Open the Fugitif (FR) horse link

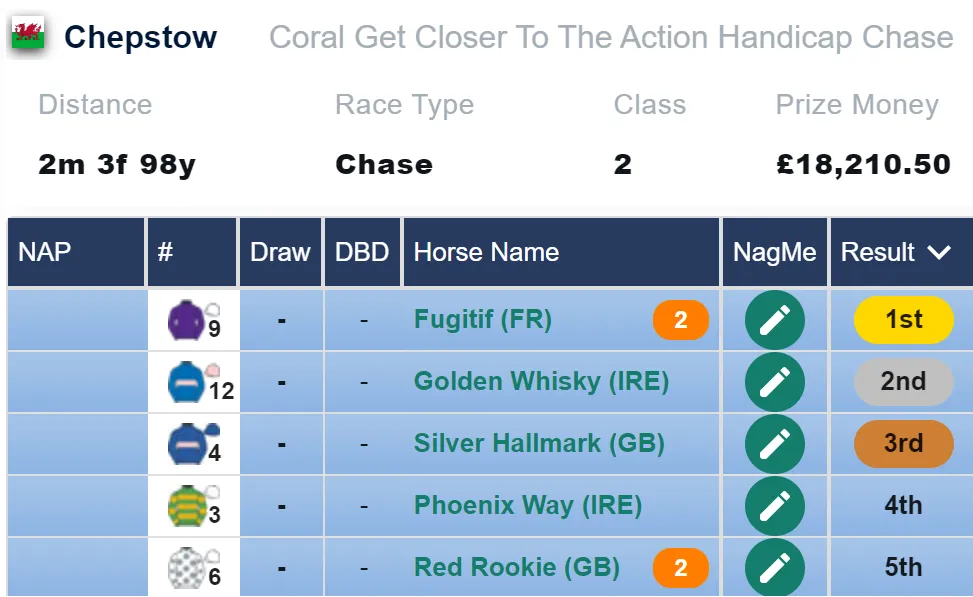pos(483,320)
